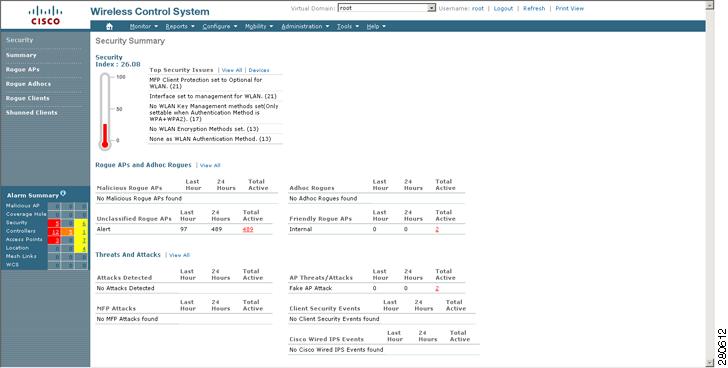Open Alarm Summary info icon
The width and height of the screenshot is (728, 368).
pos(63,193)
